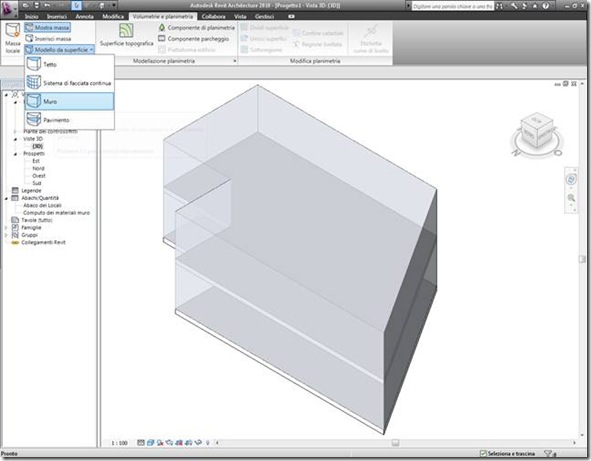
Task: Click the Open folder quick access icon
Action: (26, 6)
